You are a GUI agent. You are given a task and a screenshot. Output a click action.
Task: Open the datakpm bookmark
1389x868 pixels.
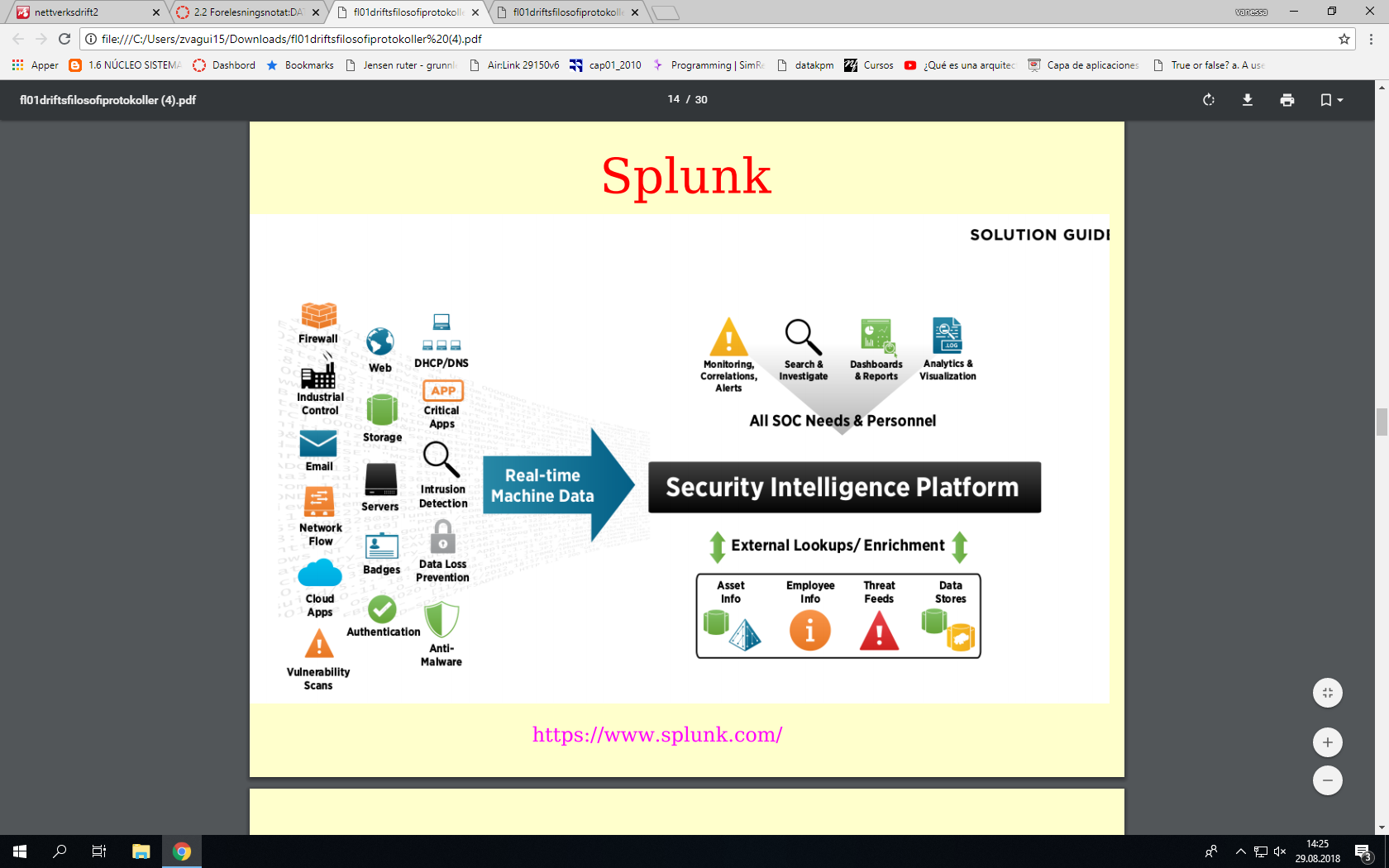point(805,65)
